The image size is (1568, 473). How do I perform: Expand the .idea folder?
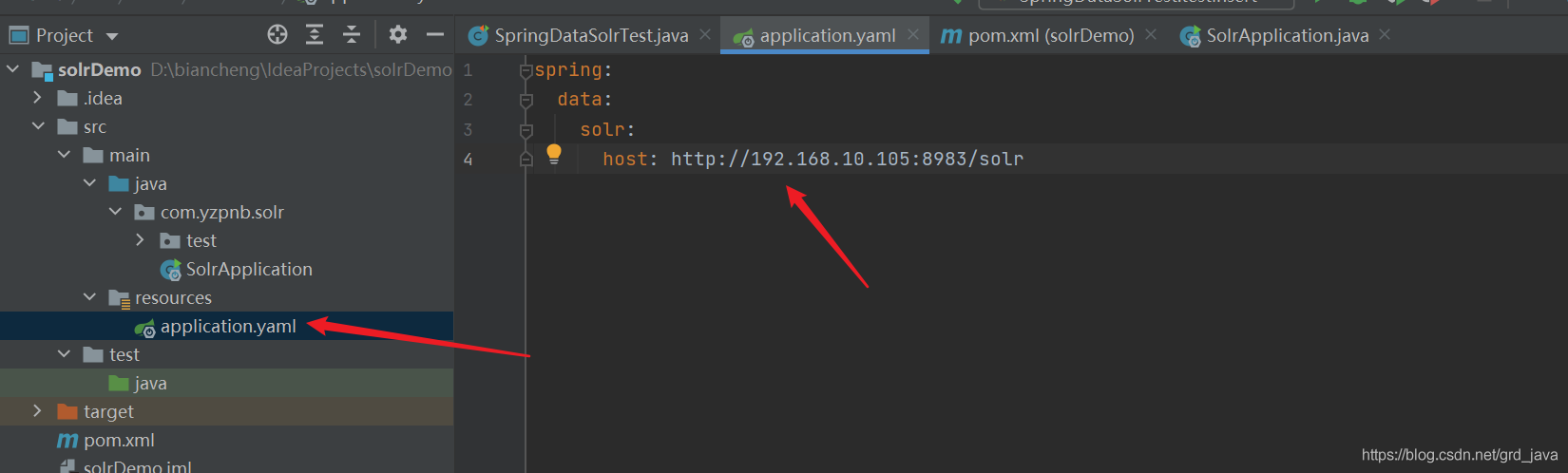click(x=38, y=97)
